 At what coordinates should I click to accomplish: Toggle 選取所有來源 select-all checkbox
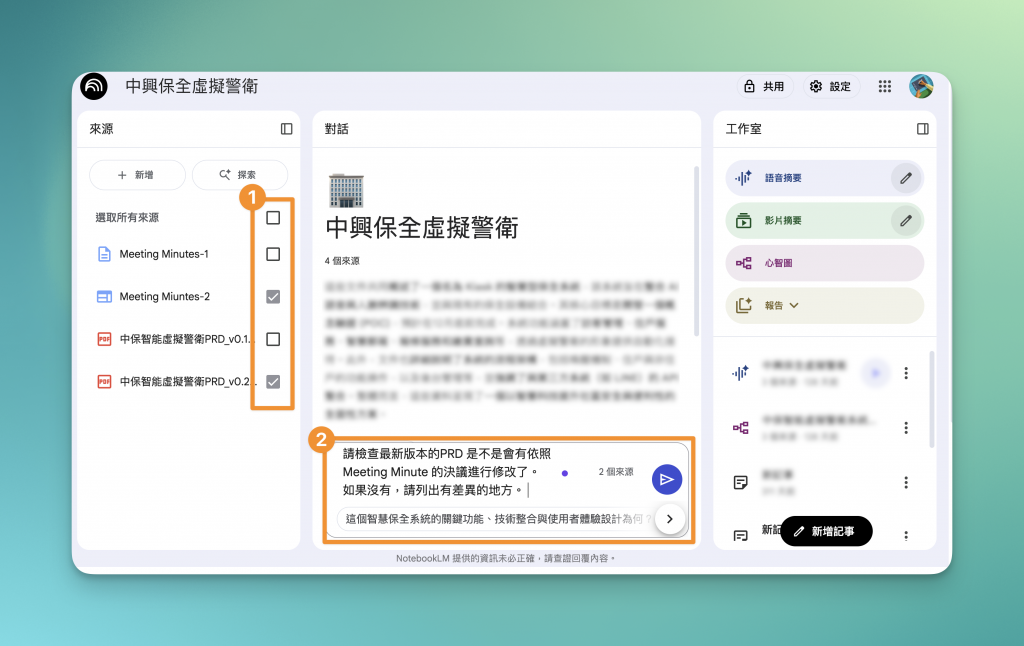click(x=273, y=218)
